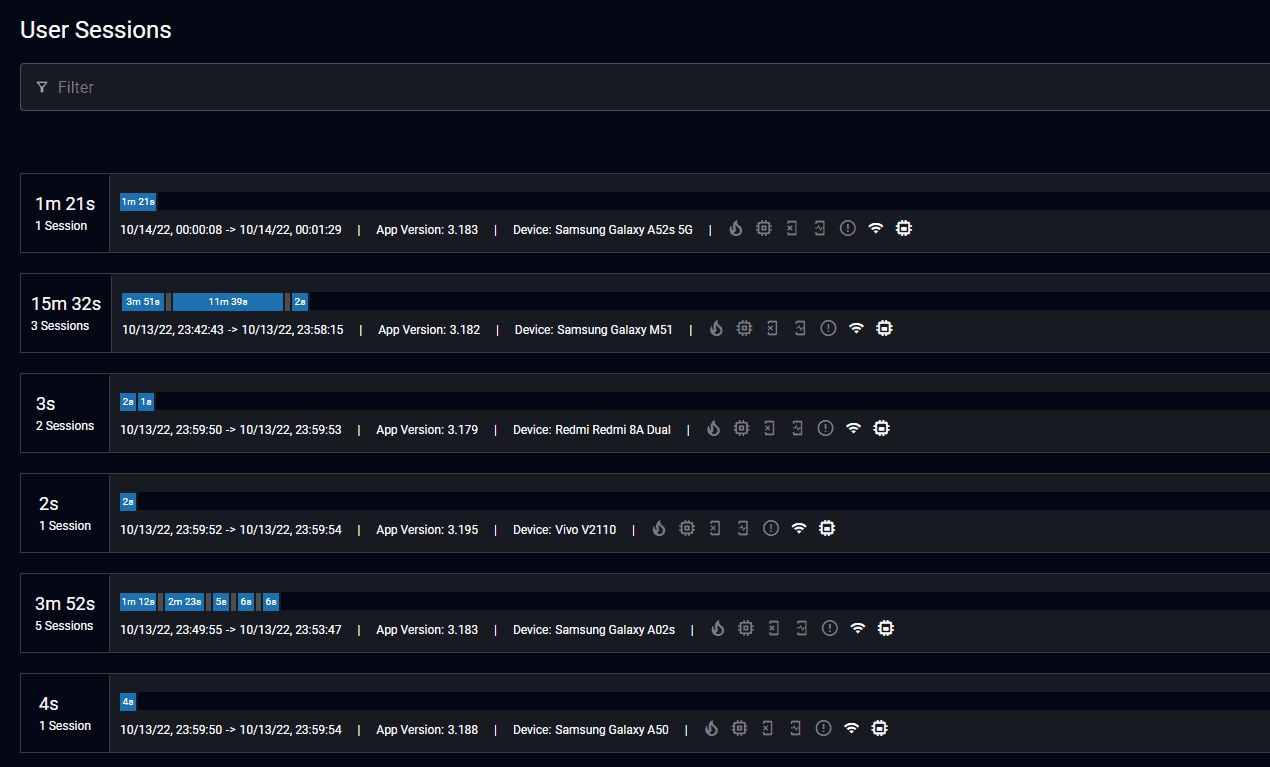Click the "App Version: 3.195" text
Image resolution: width=1270 pixels, height=767 pixels.
click(x=427, y=530)
